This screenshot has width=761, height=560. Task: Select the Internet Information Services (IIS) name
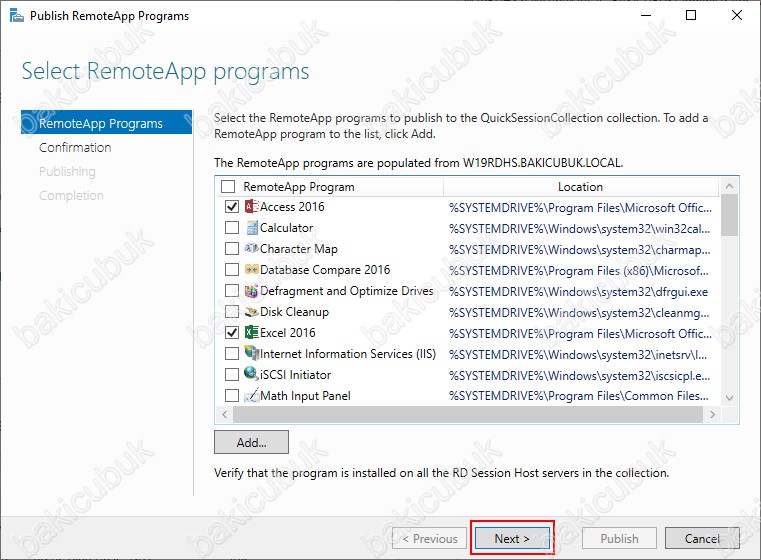[348, 353]
